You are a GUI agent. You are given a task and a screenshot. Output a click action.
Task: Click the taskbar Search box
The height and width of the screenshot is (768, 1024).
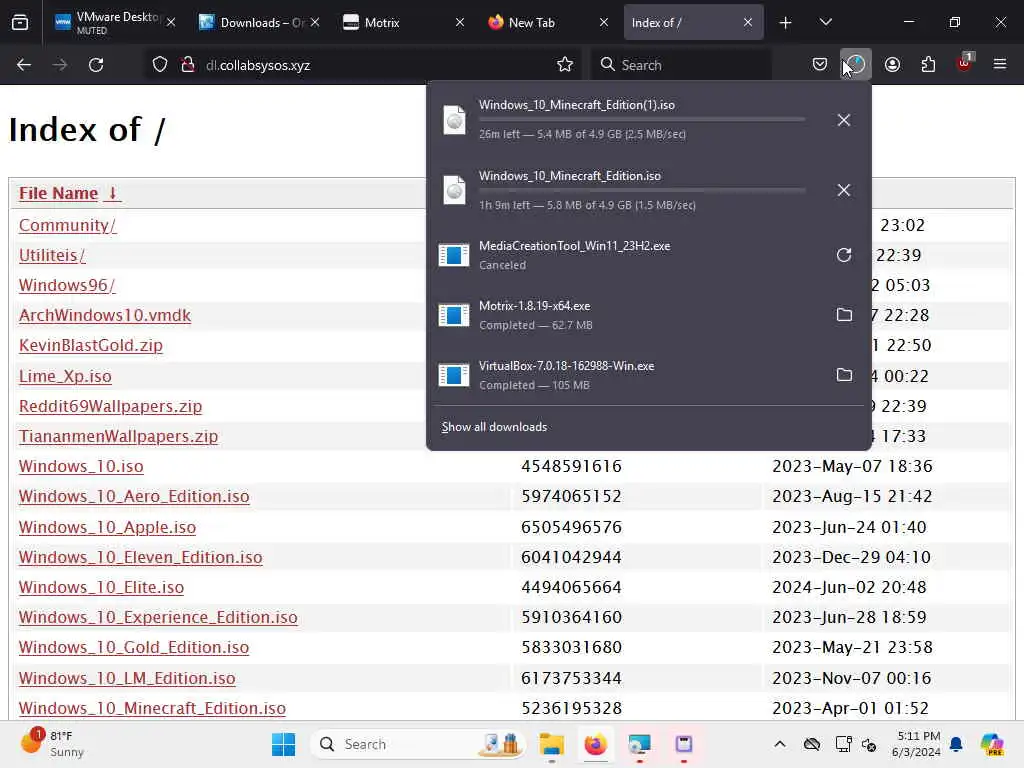click(x=417, y=744)
